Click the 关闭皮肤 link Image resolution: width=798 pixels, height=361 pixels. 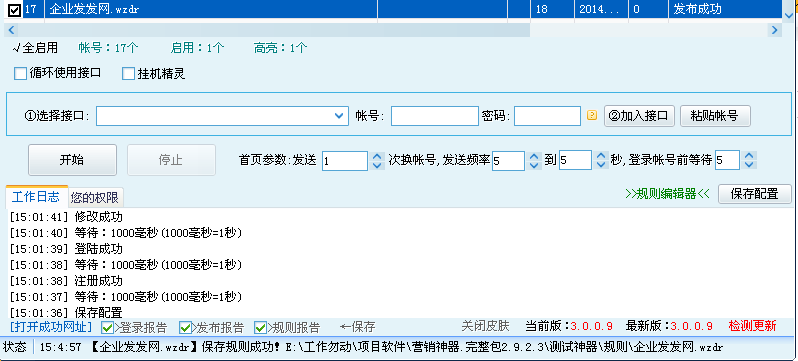(485, 326)
